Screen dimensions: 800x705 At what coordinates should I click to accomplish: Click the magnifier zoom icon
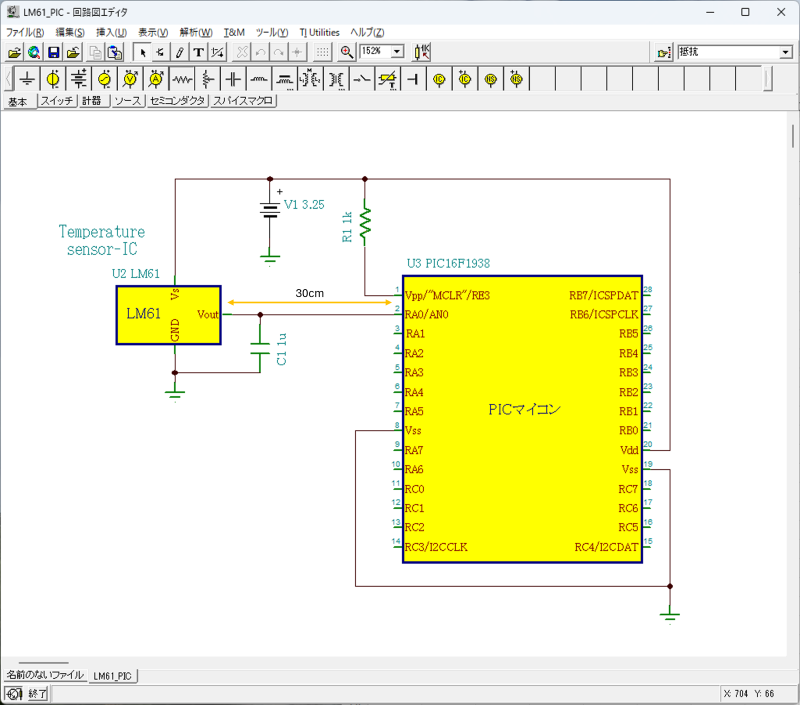click(347, 52)
